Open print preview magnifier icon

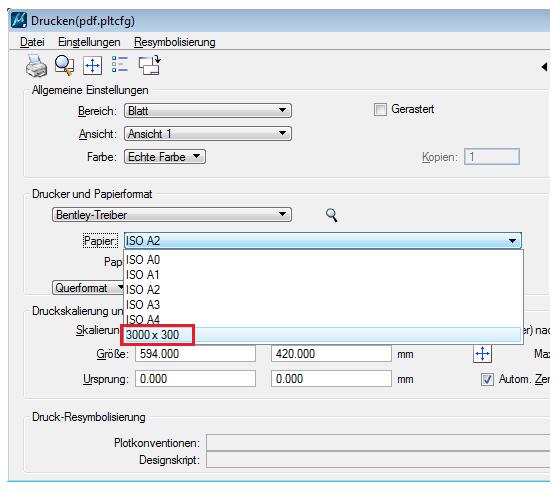coord(64,66)
